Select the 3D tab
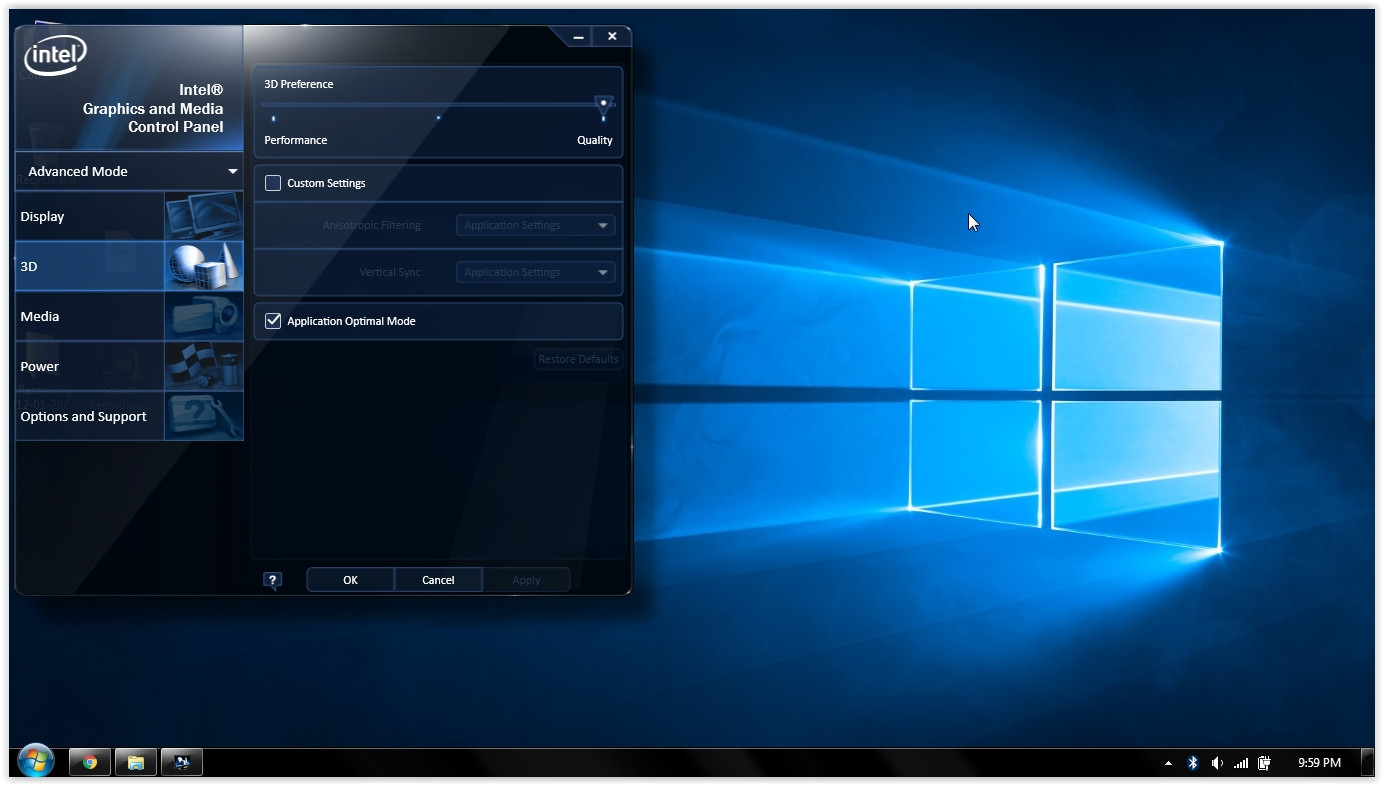The height and width of the screenshot is (785, 1383). [x=129, y=266]
